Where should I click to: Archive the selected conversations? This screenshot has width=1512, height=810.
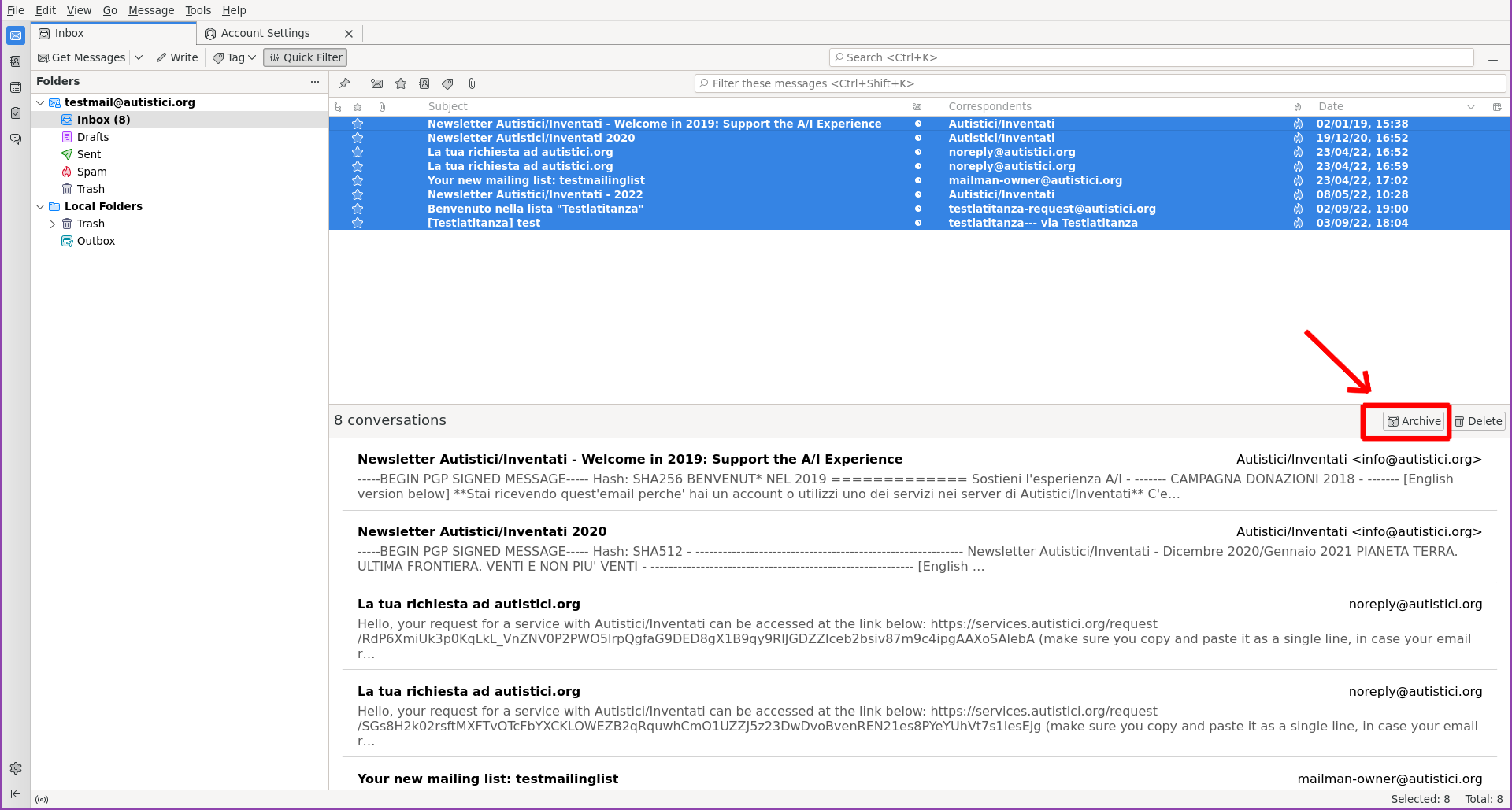(x=1414, y=420)
